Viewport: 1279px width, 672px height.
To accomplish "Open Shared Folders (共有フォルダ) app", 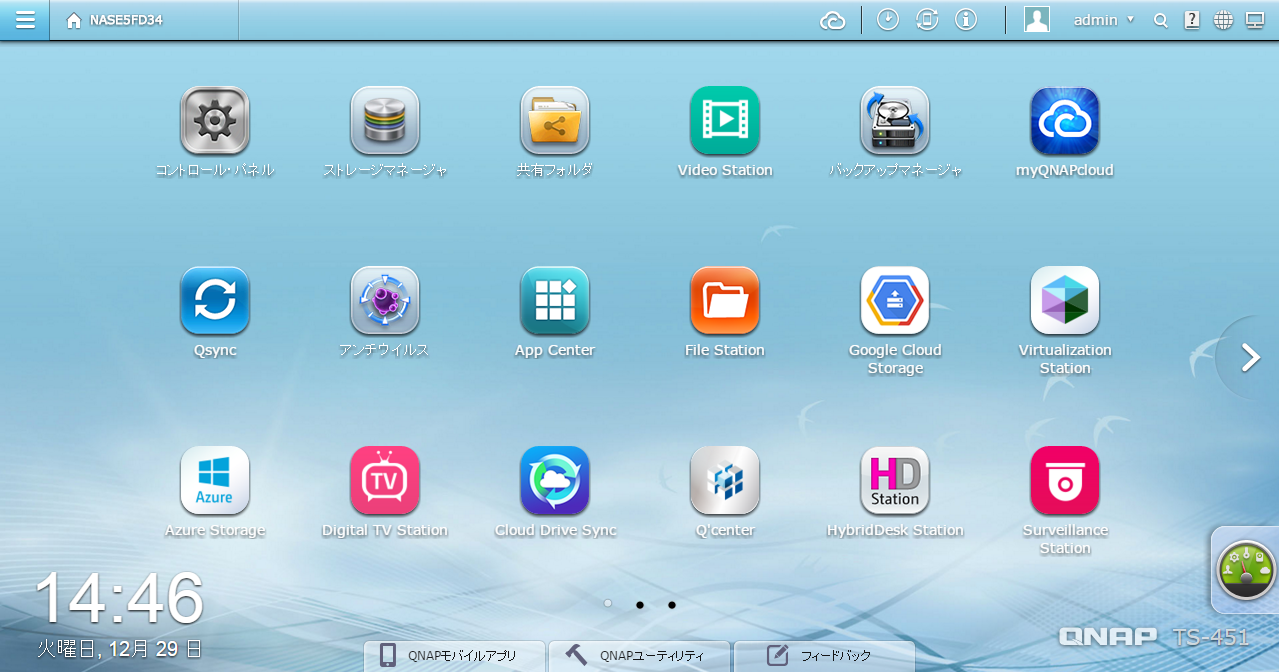I will [555, 120].
